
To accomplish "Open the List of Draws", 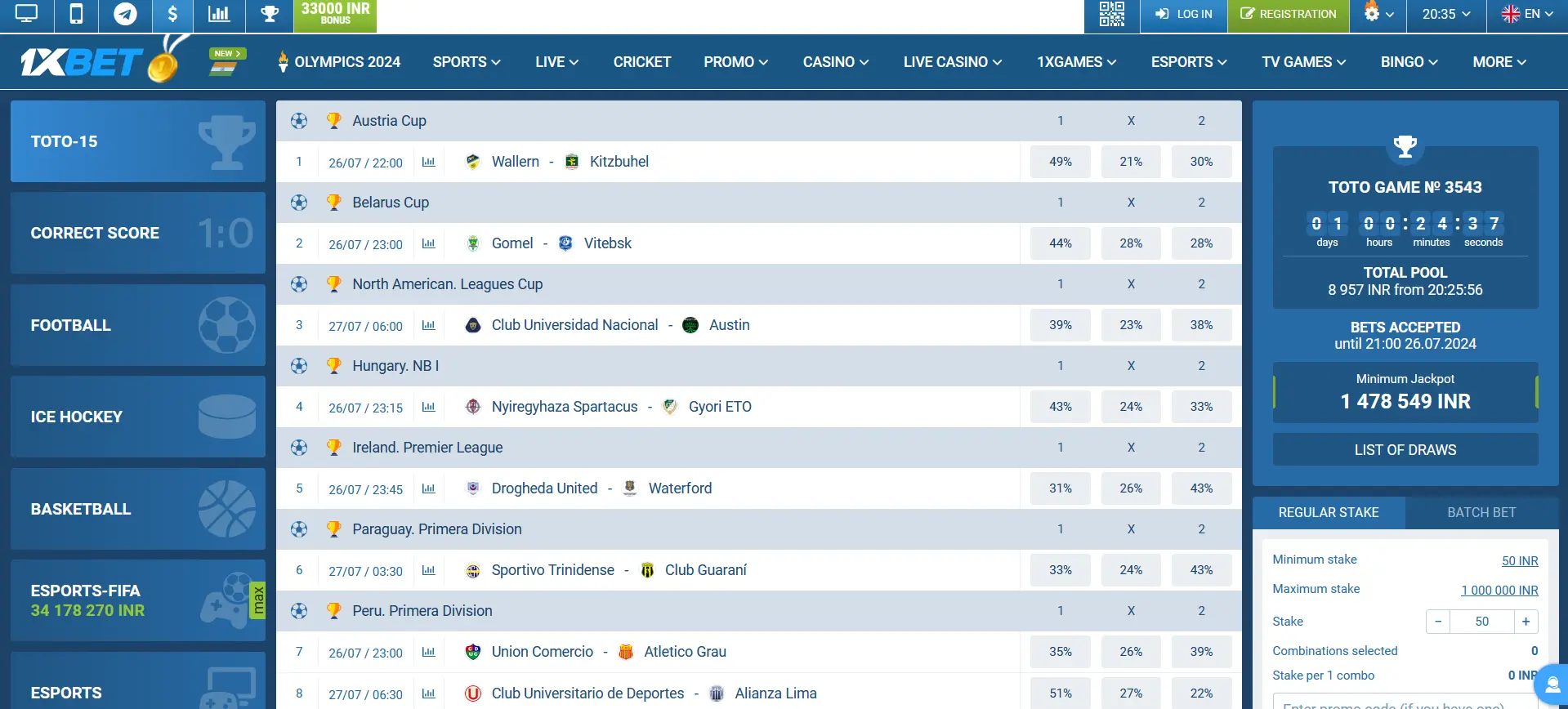I will [x=1405, y=450].
